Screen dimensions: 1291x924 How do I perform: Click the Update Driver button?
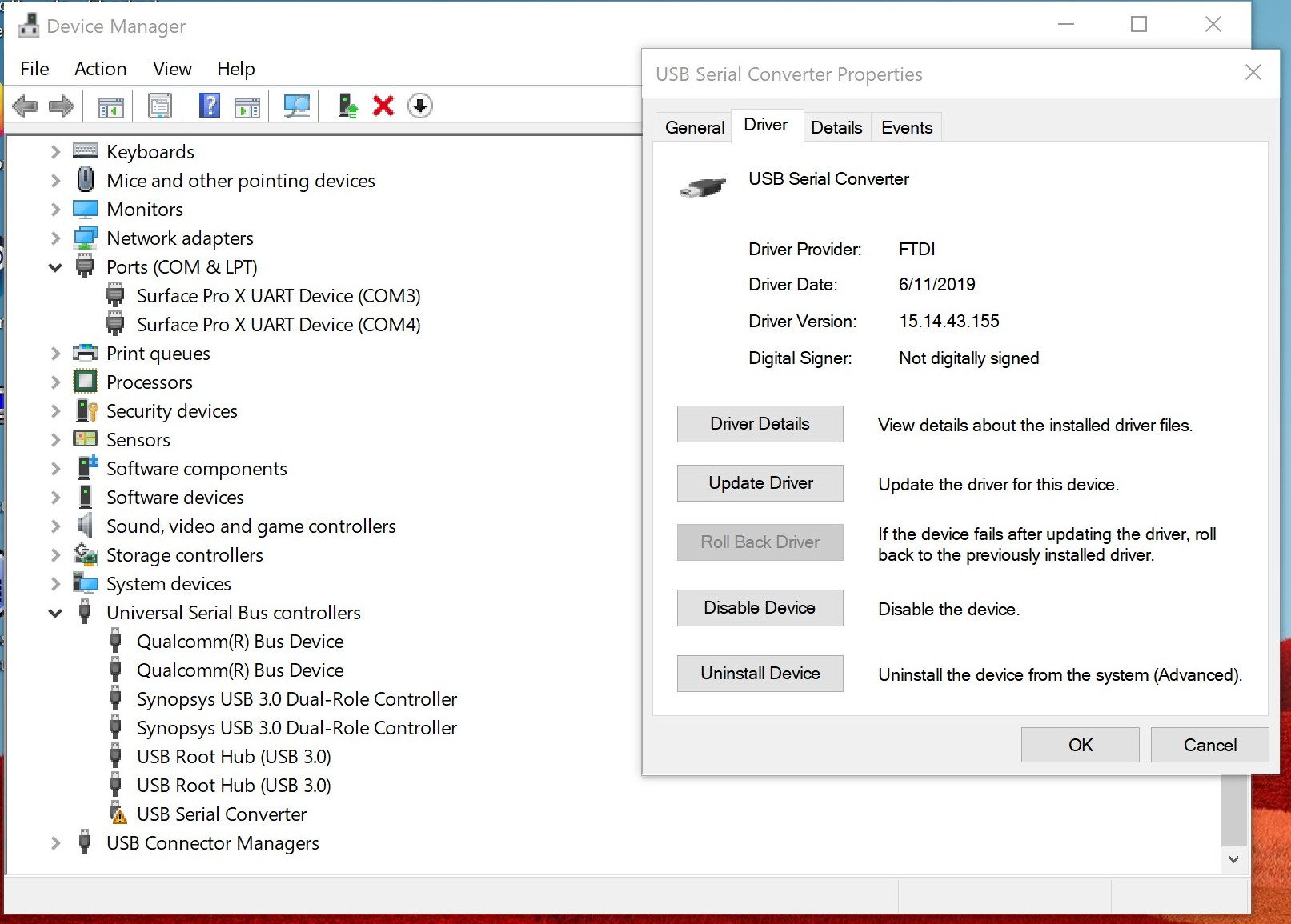760,483
